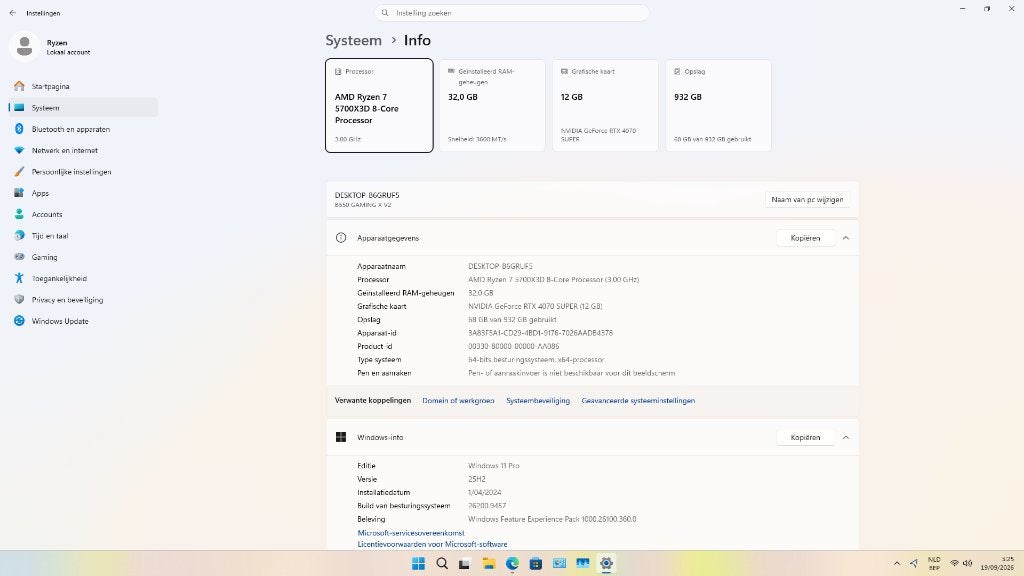Click the Settings gear taskbar icon
This screenshot has height=576, width=1024.
[606, 564]
